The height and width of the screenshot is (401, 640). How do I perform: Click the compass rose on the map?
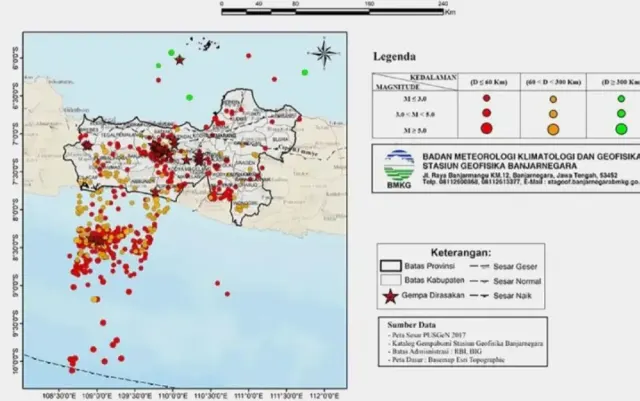pos(324,53)
